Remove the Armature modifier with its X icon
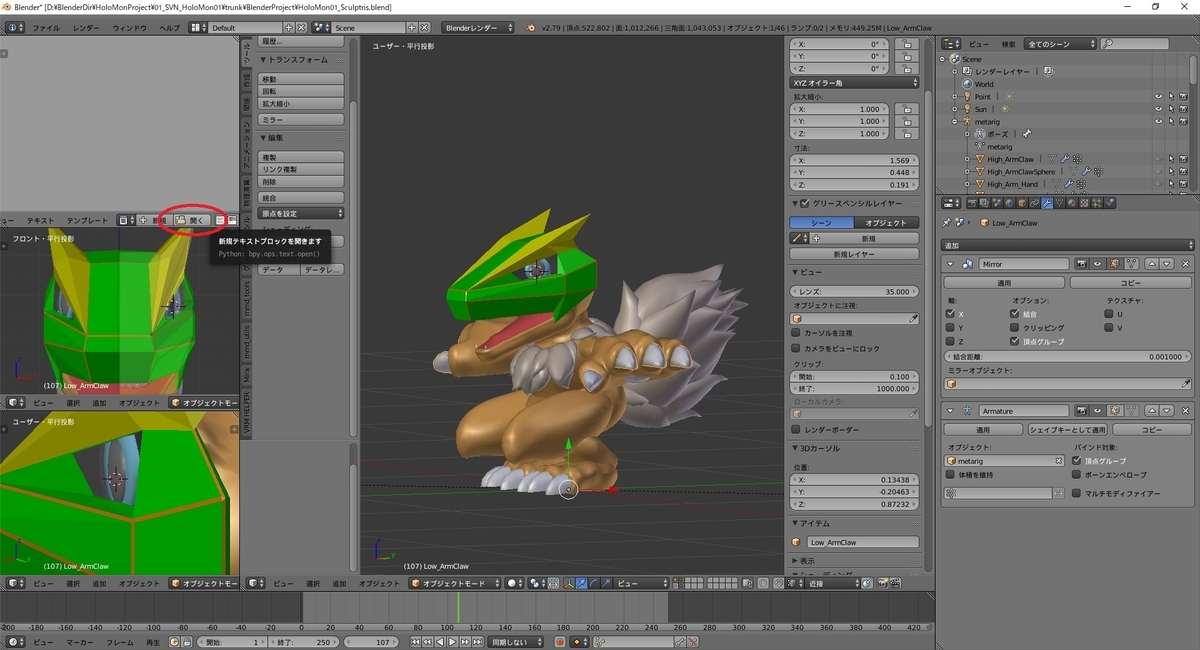Screen dimensions: 1200x650 (1185, 411)
